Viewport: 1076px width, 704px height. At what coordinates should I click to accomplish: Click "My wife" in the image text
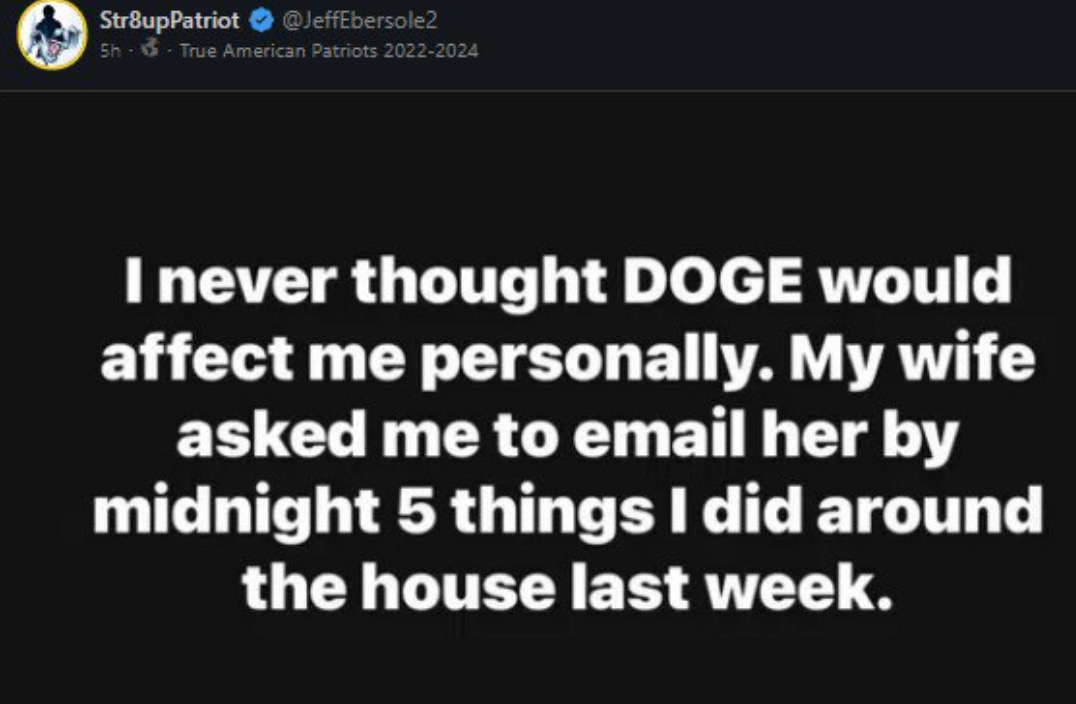912,360
